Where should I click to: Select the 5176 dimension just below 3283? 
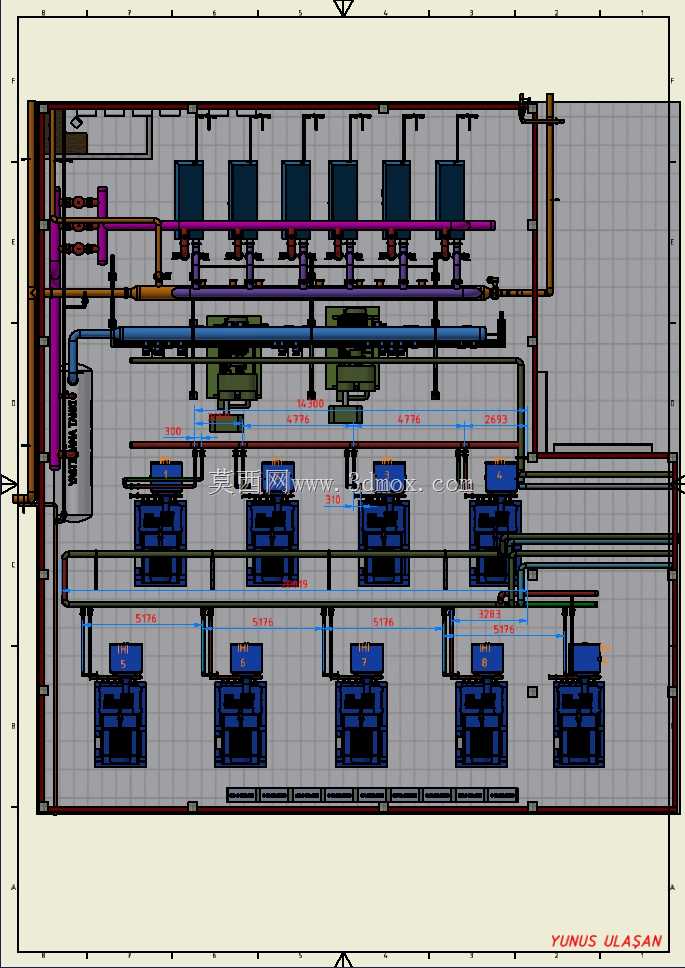pos(504,629)
